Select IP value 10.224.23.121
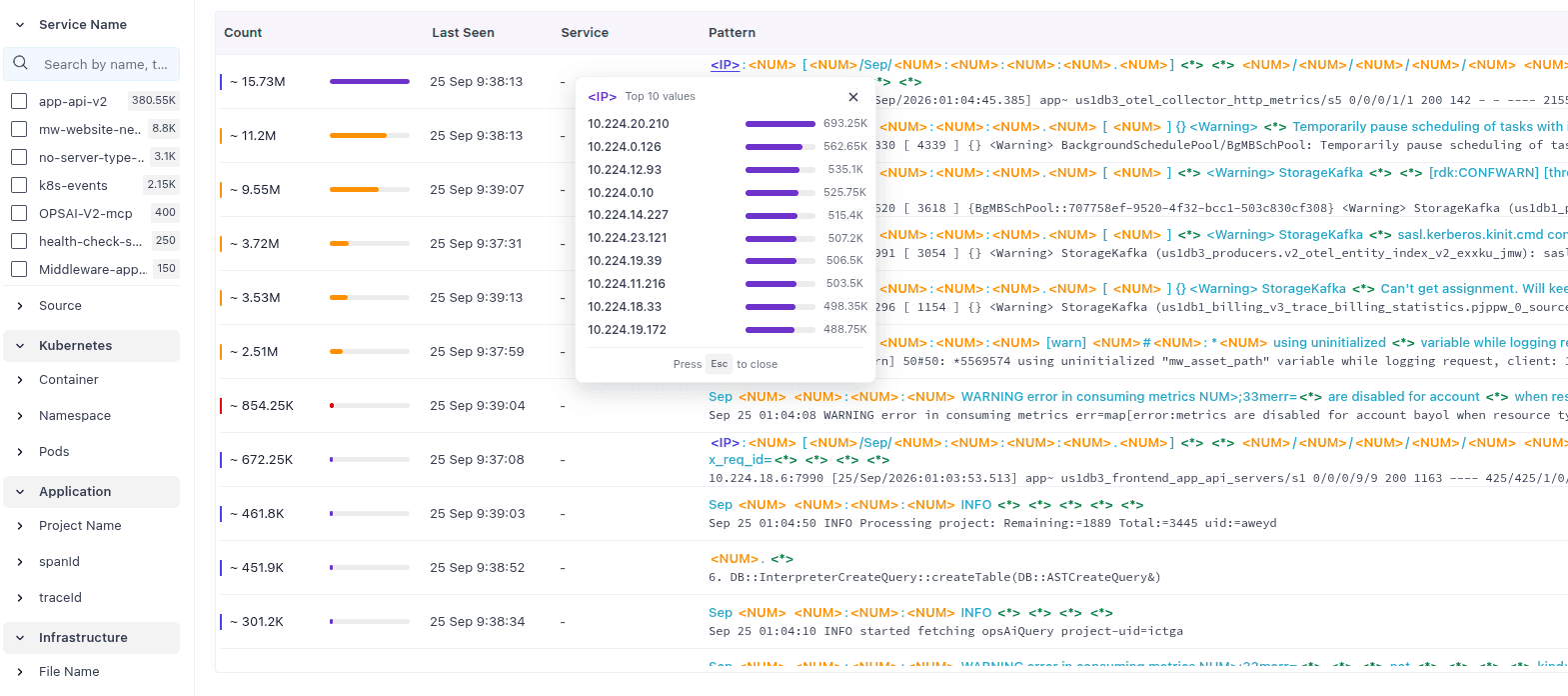 pyautogui.click(x=628, y=238)
